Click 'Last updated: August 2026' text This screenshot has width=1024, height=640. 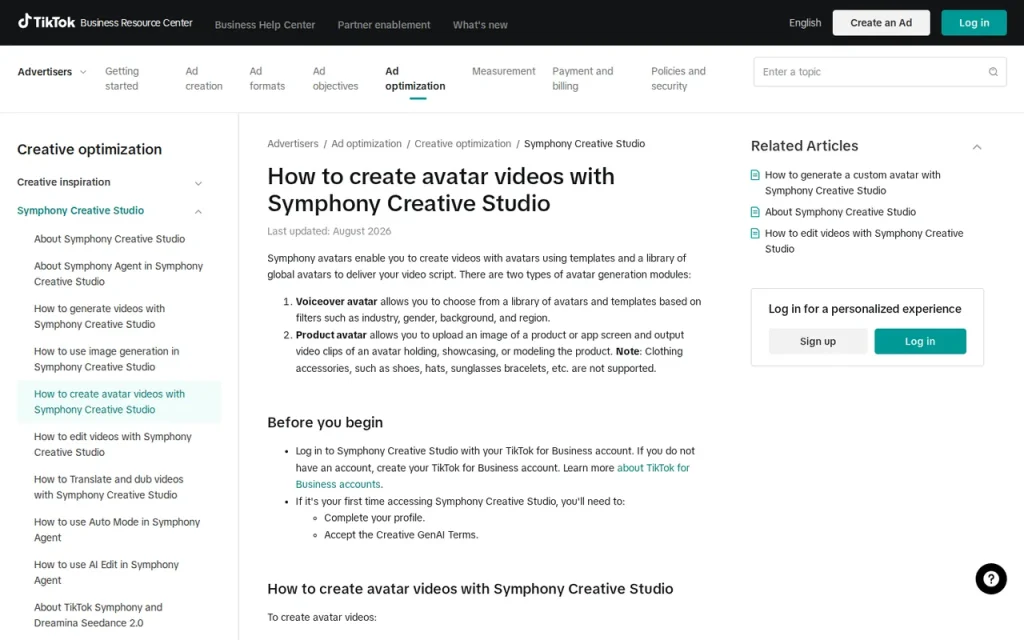pyautogui.click(x=328, y=231)
